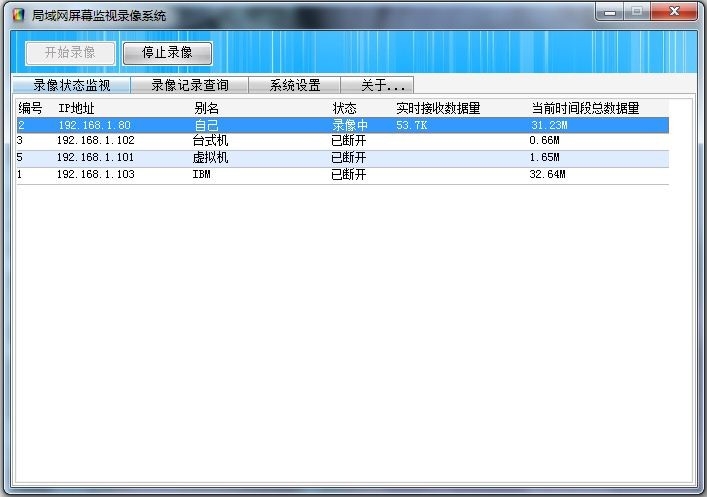The image size is (707, 497).
Task: Click the 实时接收数据量 column header
Action: 438,108
